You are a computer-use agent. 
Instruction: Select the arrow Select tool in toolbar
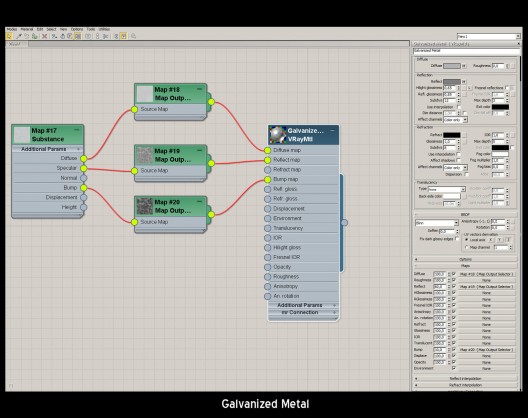pos(9,36)
